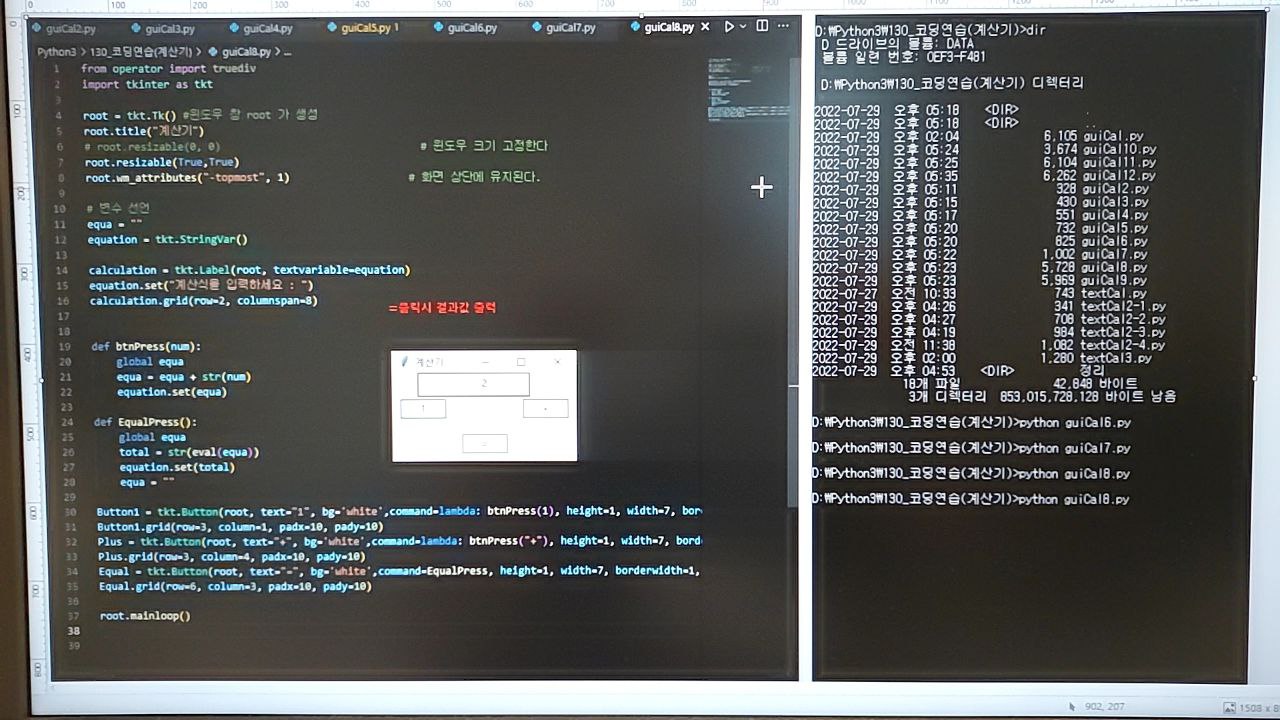Switch to the guiCal6.py editor tab

pyautogui.click(x=465, y=28)
